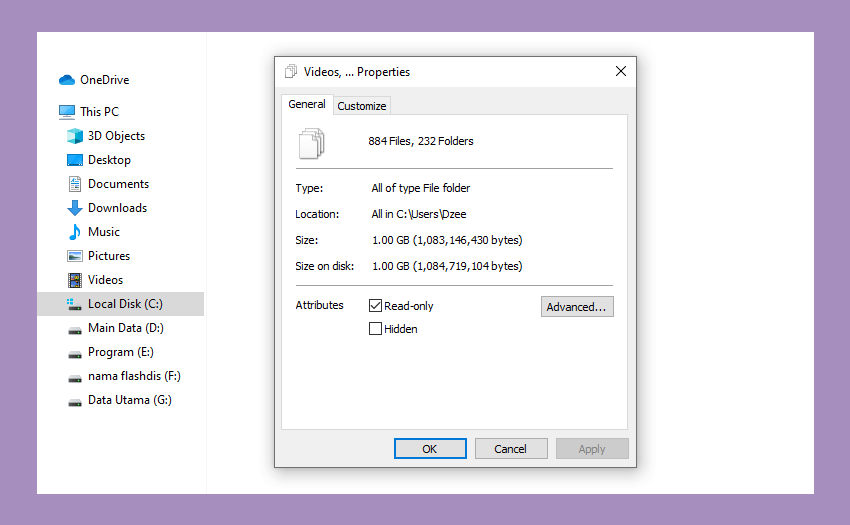Click the OneDrive cloud icon

pos(67,80)
